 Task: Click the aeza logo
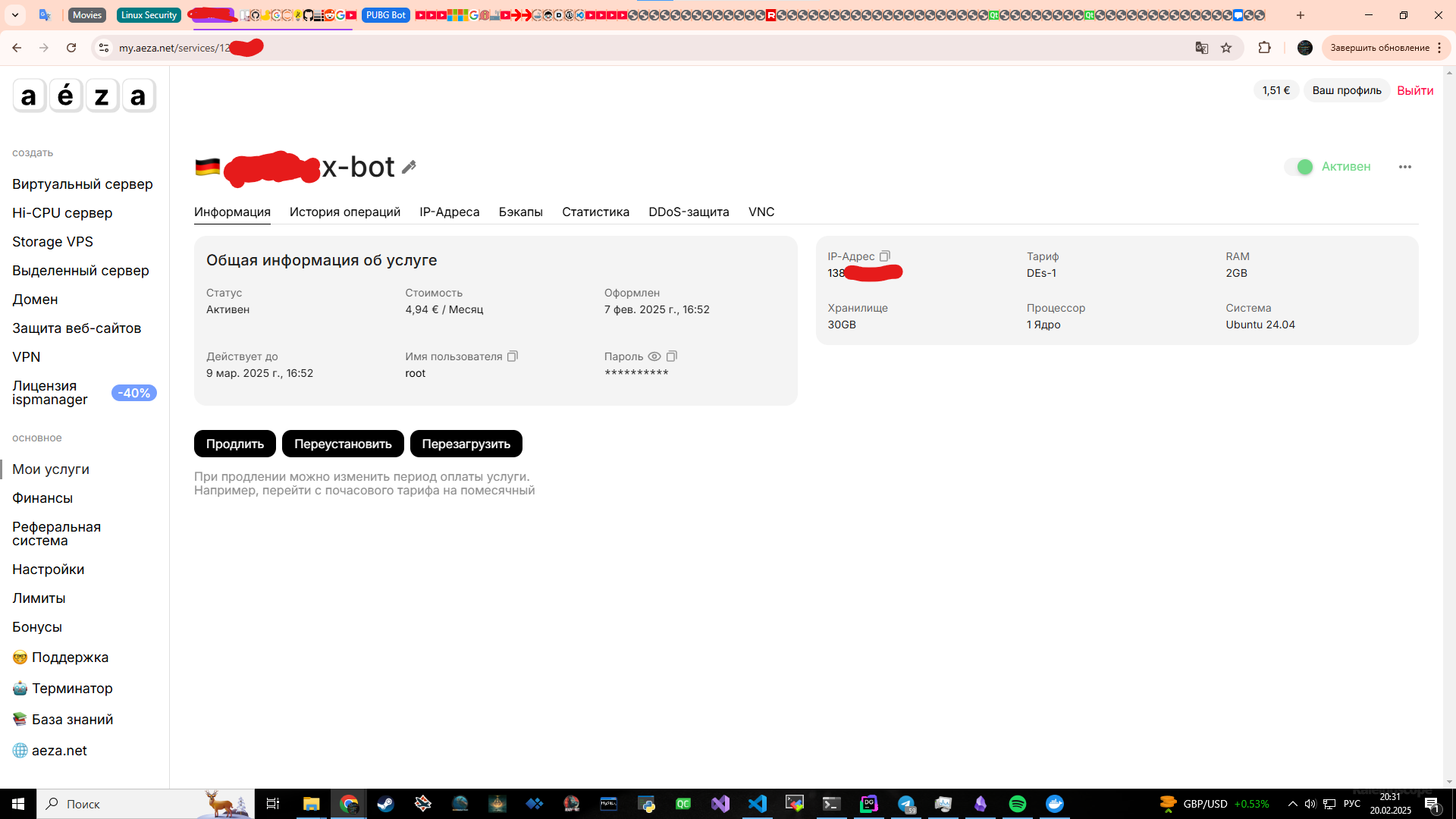click(84, 96)
